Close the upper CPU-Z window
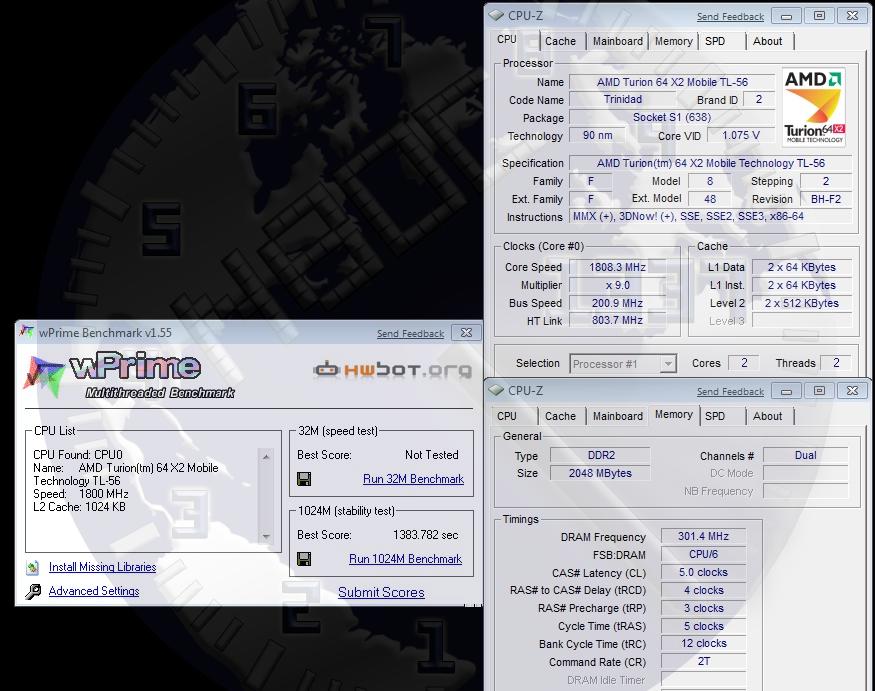This screenshot has width=875, height=691. point(852,16)
